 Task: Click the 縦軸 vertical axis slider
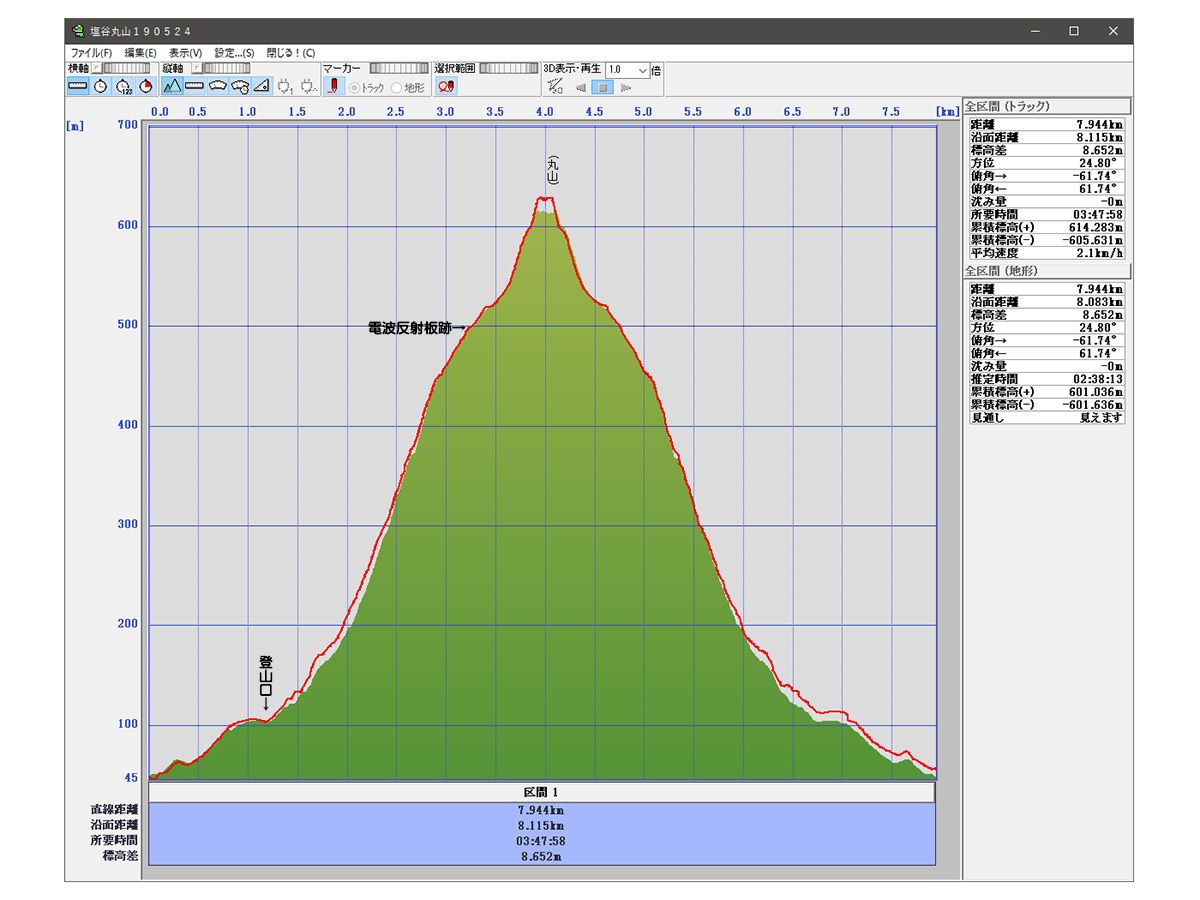(227, 69)
